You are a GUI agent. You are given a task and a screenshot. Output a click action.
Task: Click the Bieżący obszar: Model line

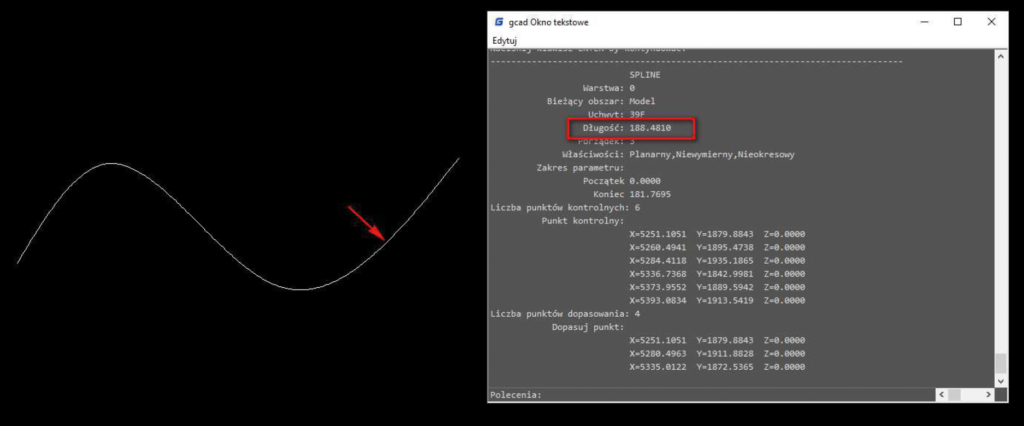601,101
